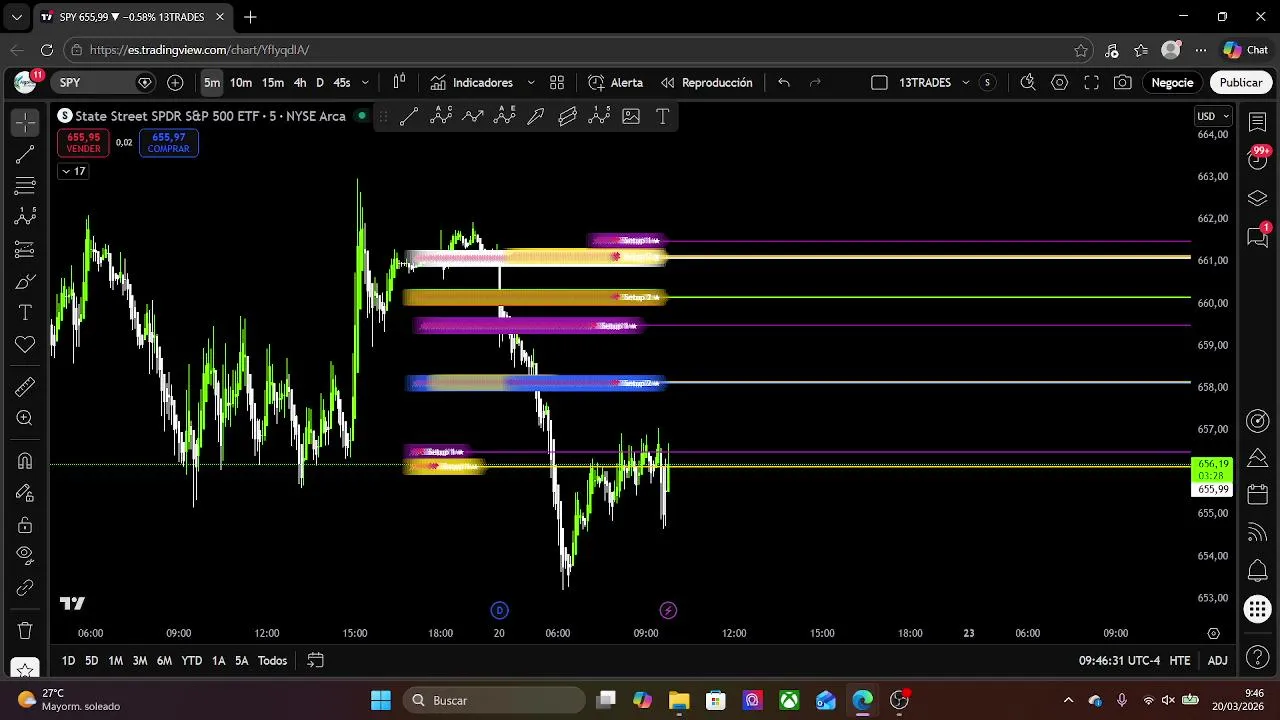Expand the 17 indicators legend
The image size is (1280, 720).
[73, 171]
